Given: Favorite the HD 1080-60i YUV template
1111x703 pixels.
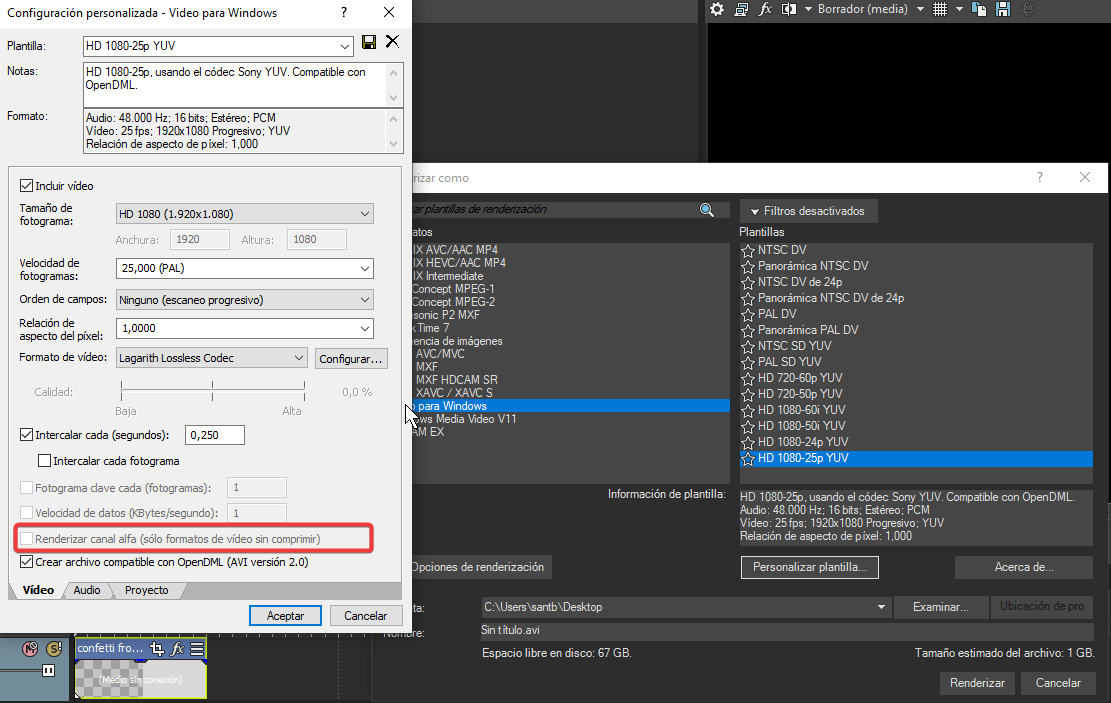Looking at the screenshot, I should coord(748,410).
